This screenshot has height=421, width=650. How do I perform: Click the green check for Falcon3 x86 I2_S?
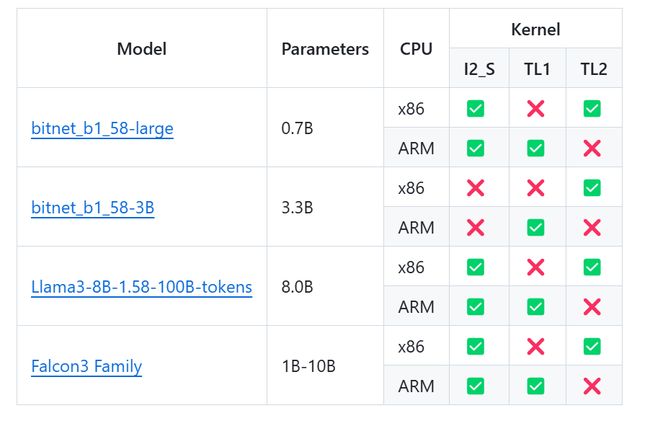pyautogui.click(x=475, y=347)
